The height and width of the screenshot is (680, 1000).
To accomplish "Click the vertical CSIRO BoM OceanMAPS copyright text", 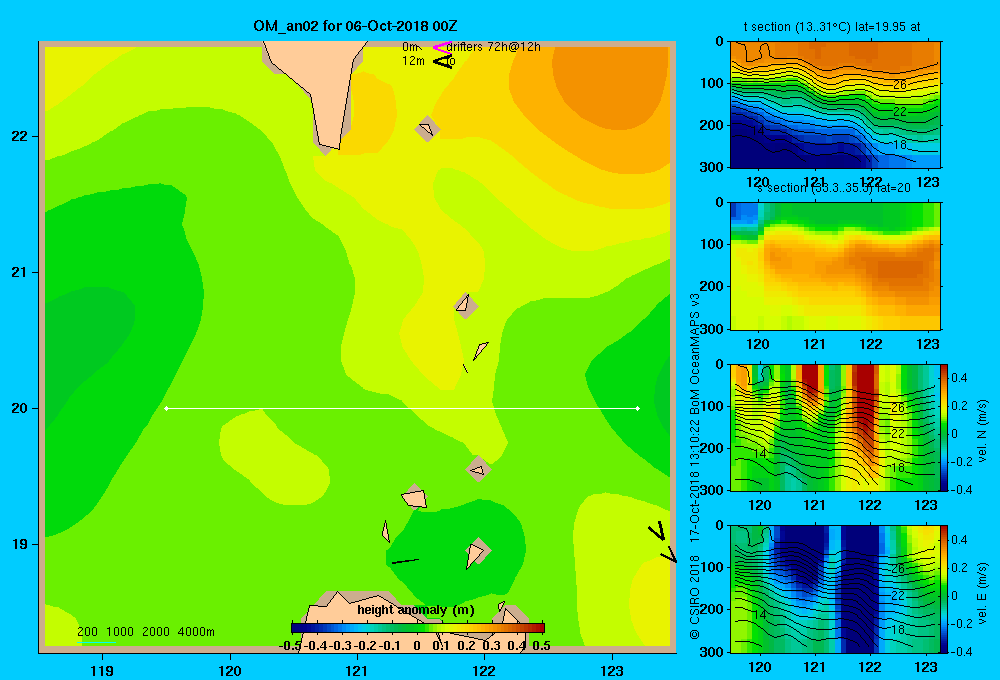I will [x=695, y=466].
